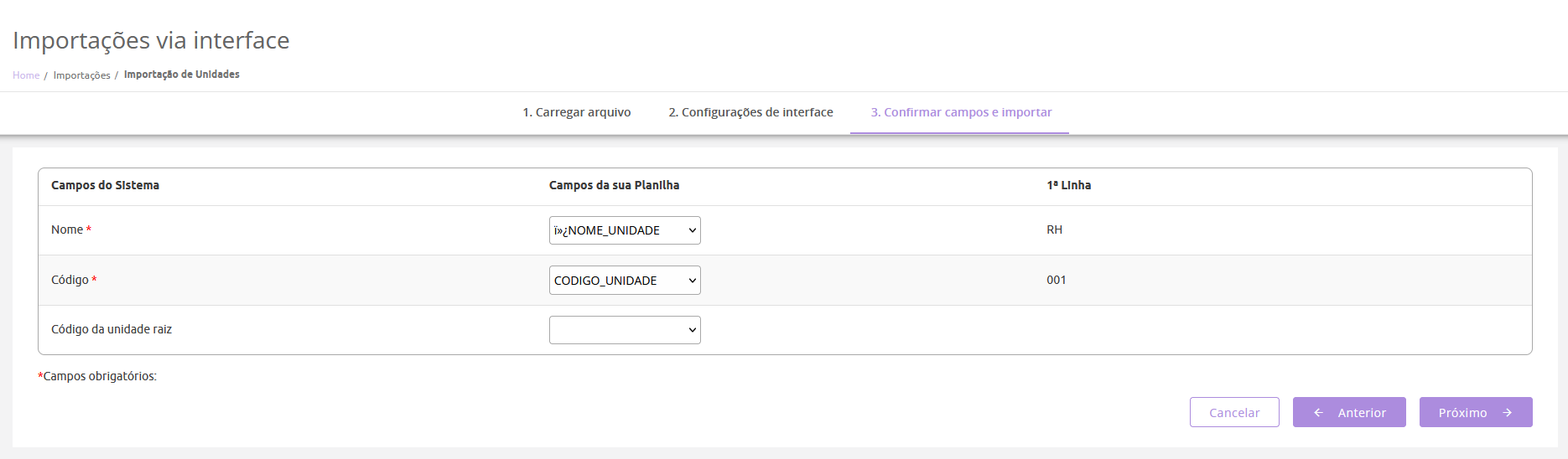Navigate to Importações in the breadcrumb
Image resolution: width=1568 pixels, height=459 pixels.
(81, 75)
